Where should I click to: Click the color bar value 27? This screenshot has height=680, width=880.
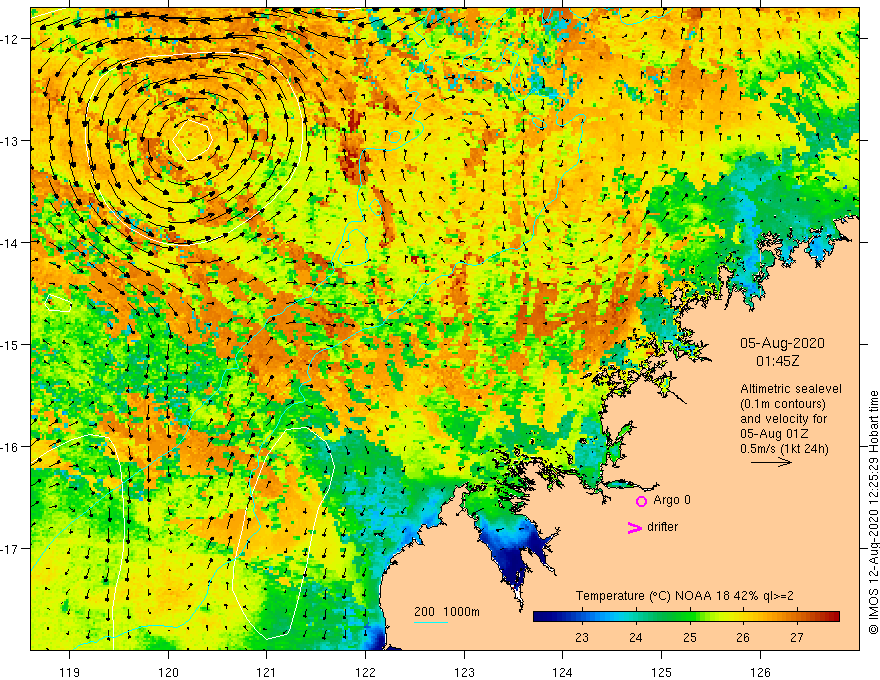pyautogui.click(x=796, y=637)
